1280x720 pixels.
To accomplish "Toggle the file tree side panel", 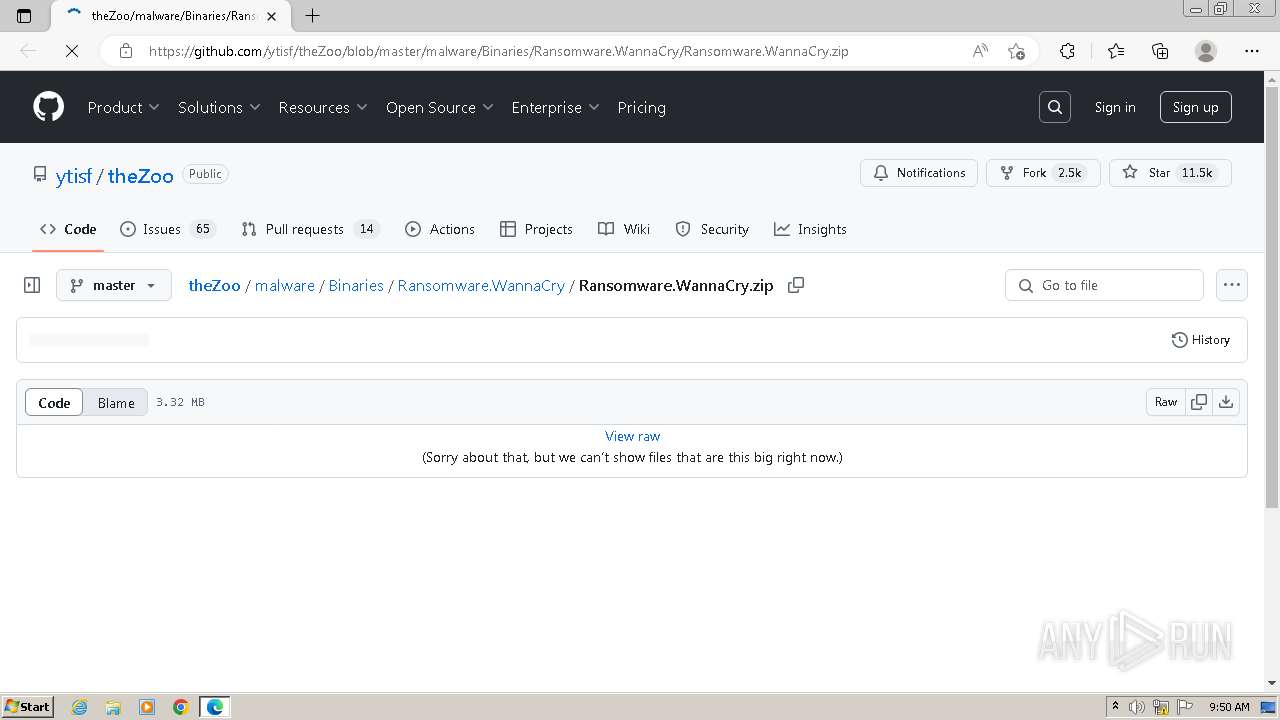I will [x=32, y=285].
